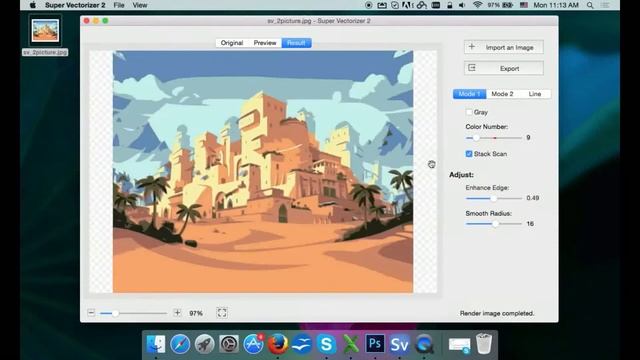Click the zoom level slider

coord(134,313)
